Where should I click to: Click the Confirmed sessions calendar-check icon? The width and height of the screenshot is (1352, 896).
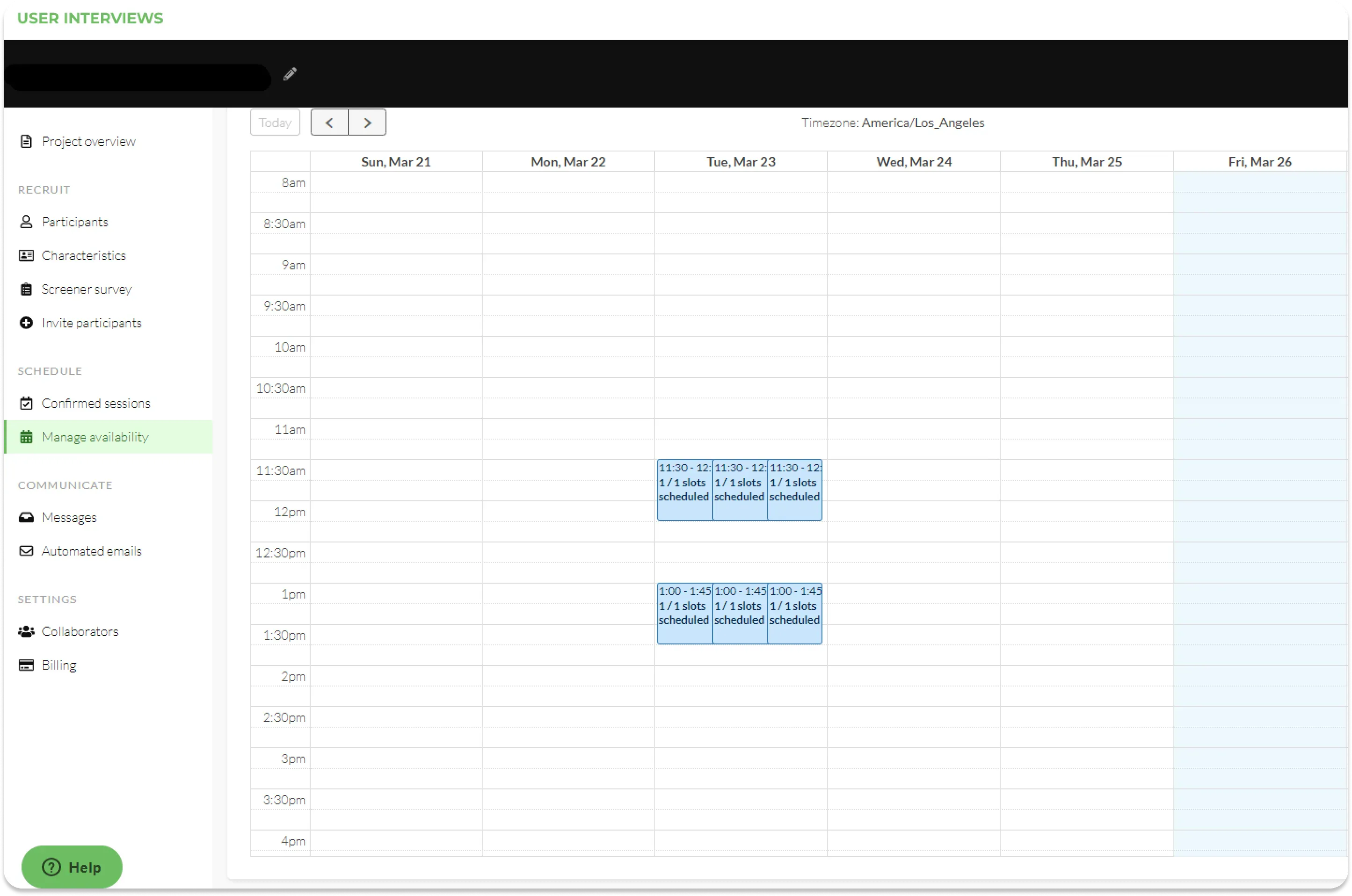26,404
